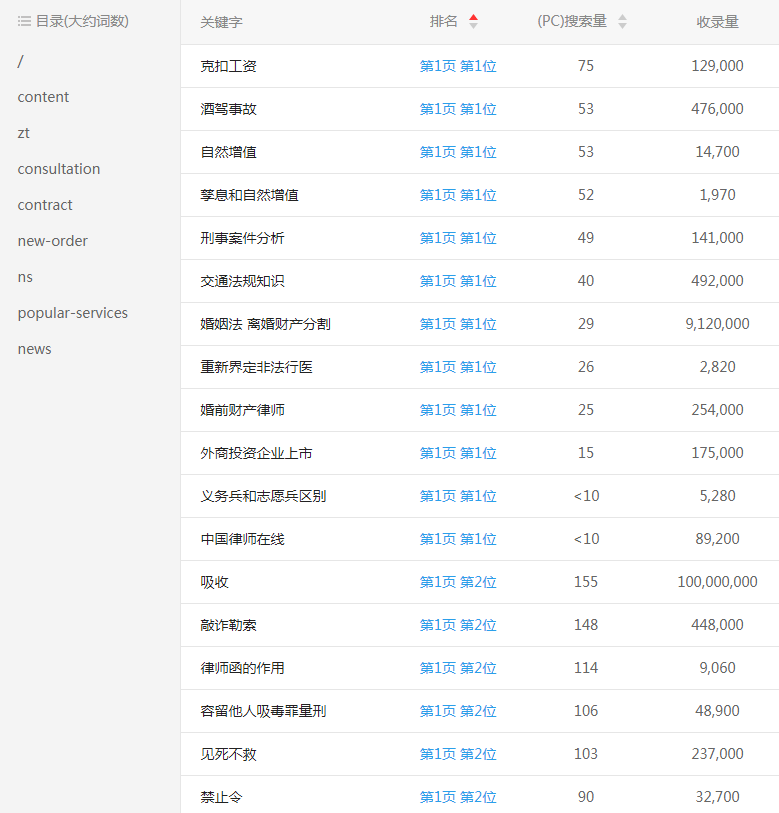
Task: Select the zt directory in sidebar
Action: click(x=24, y=133)
